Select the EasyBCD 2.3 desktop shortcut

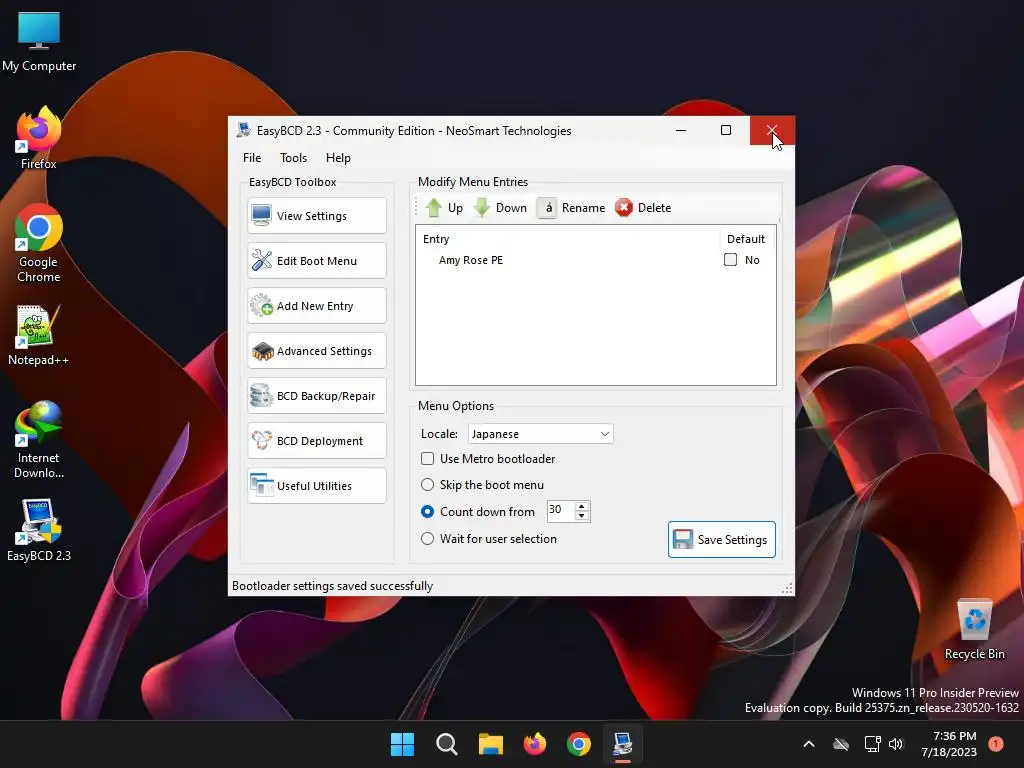[x=39, y=530]
